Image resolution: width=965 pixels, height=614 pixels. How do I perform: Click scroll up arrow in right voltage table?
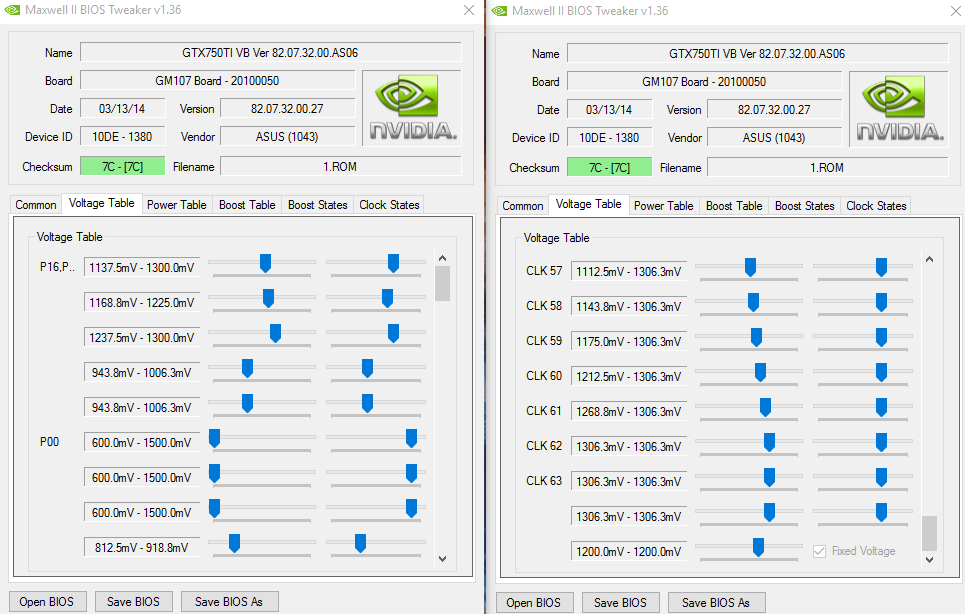tap(929, 260)
